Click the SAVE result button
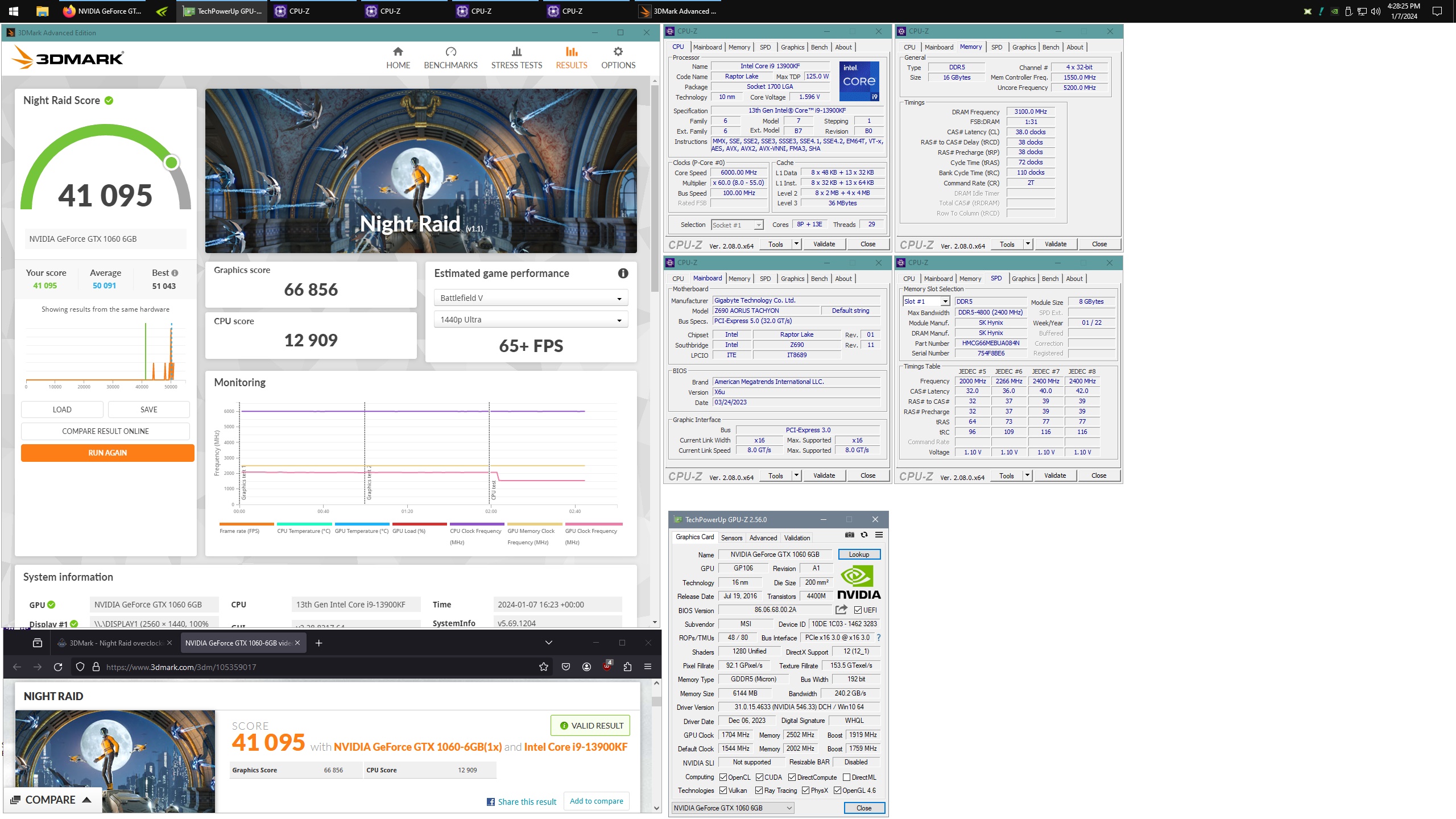 (x=149, y=409)
